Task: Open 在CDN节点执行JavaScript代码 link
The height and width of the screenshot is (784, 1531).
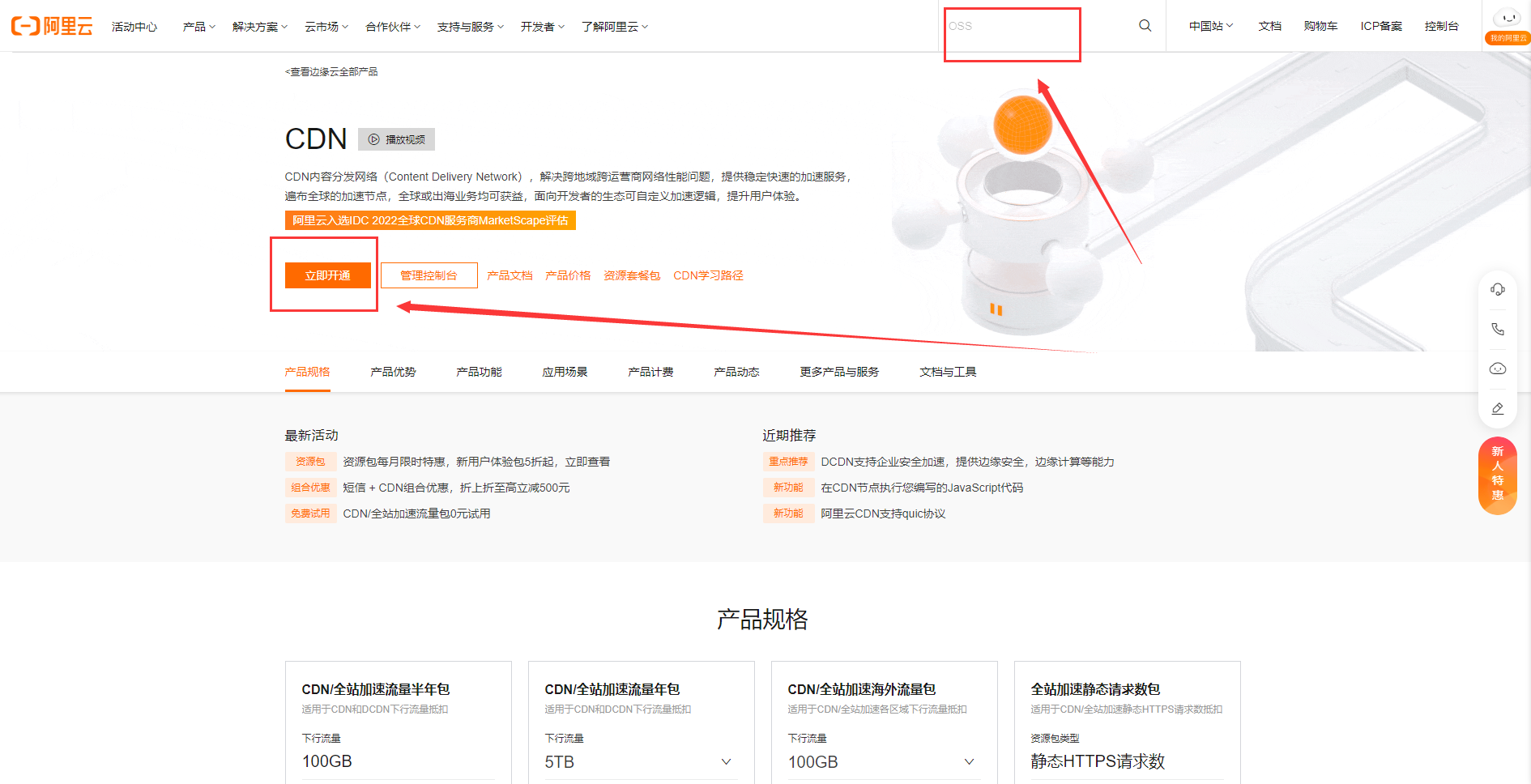Action: (x=922, y=488)
